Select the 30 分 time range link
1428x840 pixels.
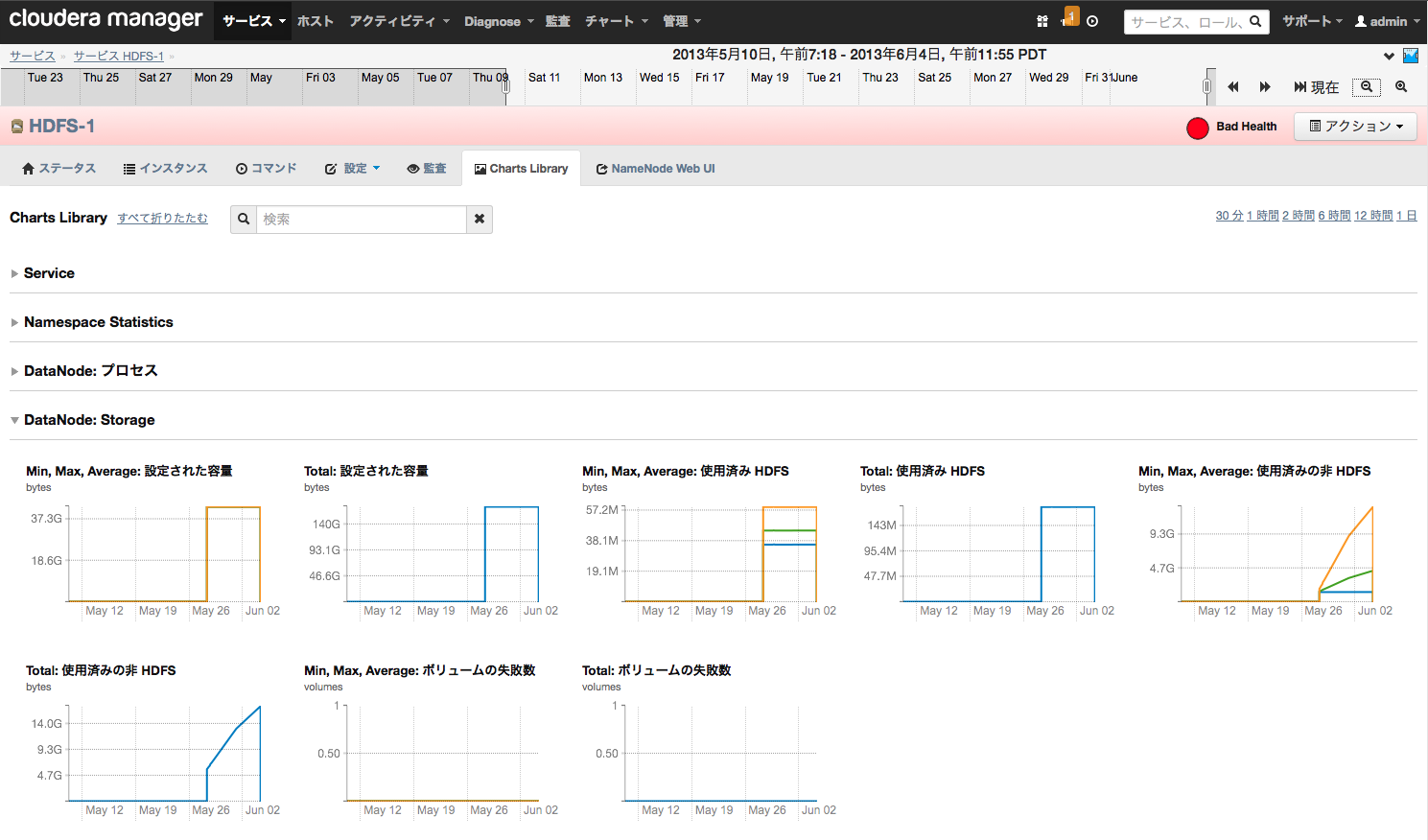[1229, 216]
